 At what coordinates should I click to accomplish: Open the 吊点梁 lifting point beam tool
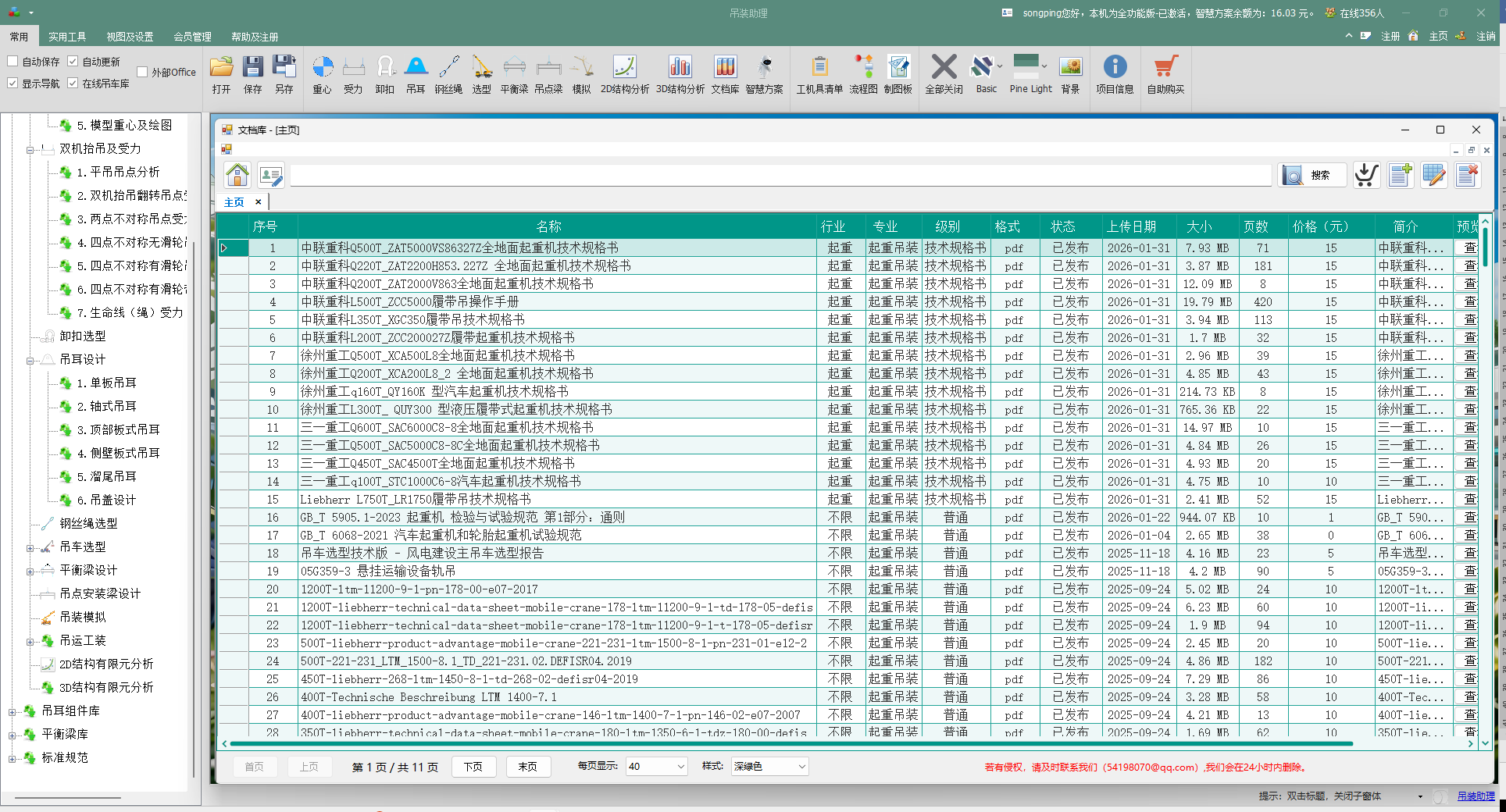[548, 75]
